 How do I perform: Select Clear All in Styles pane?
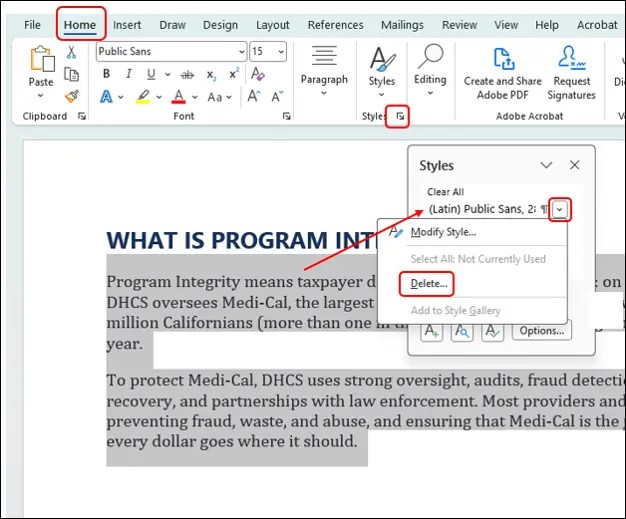click(446, 192)
